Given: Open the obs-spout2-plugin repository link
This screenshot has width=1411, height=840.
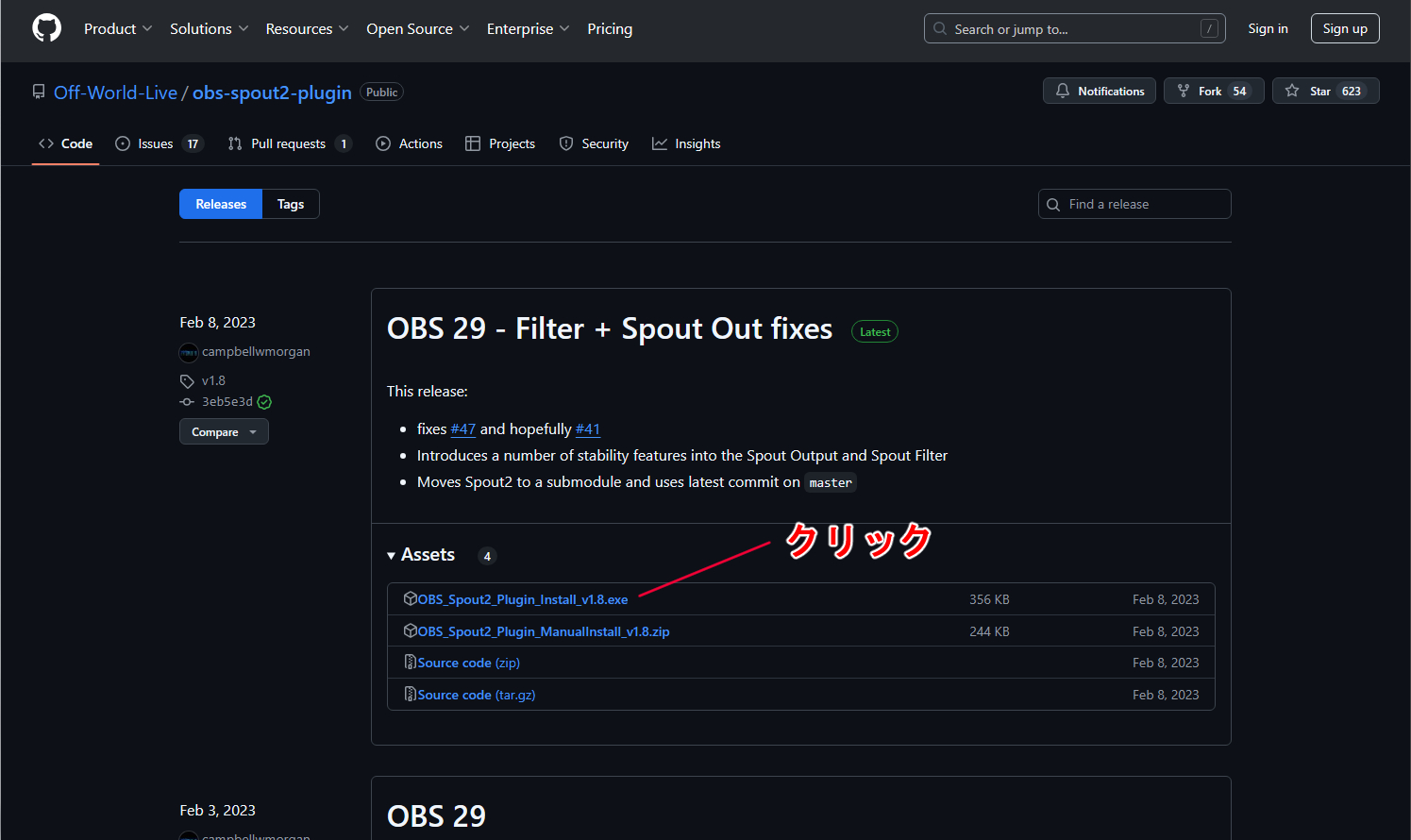Looking at the screenshot, I should (272, 92).
